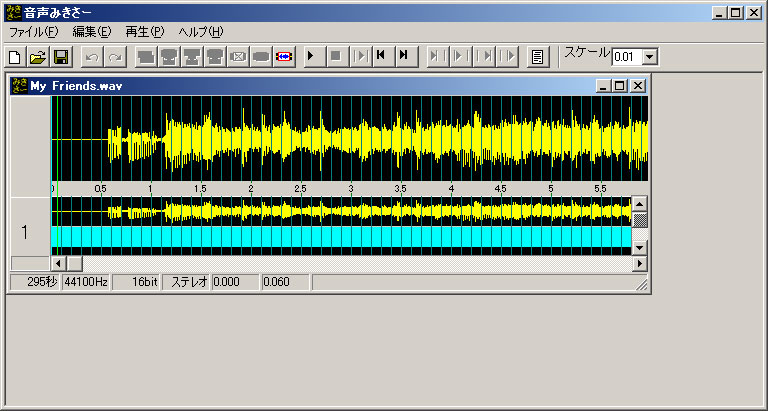Click the red and blue arrows toolbar icon
This screenshot has width=768, height=411.
pyautogui.click(x=284, y=57)
